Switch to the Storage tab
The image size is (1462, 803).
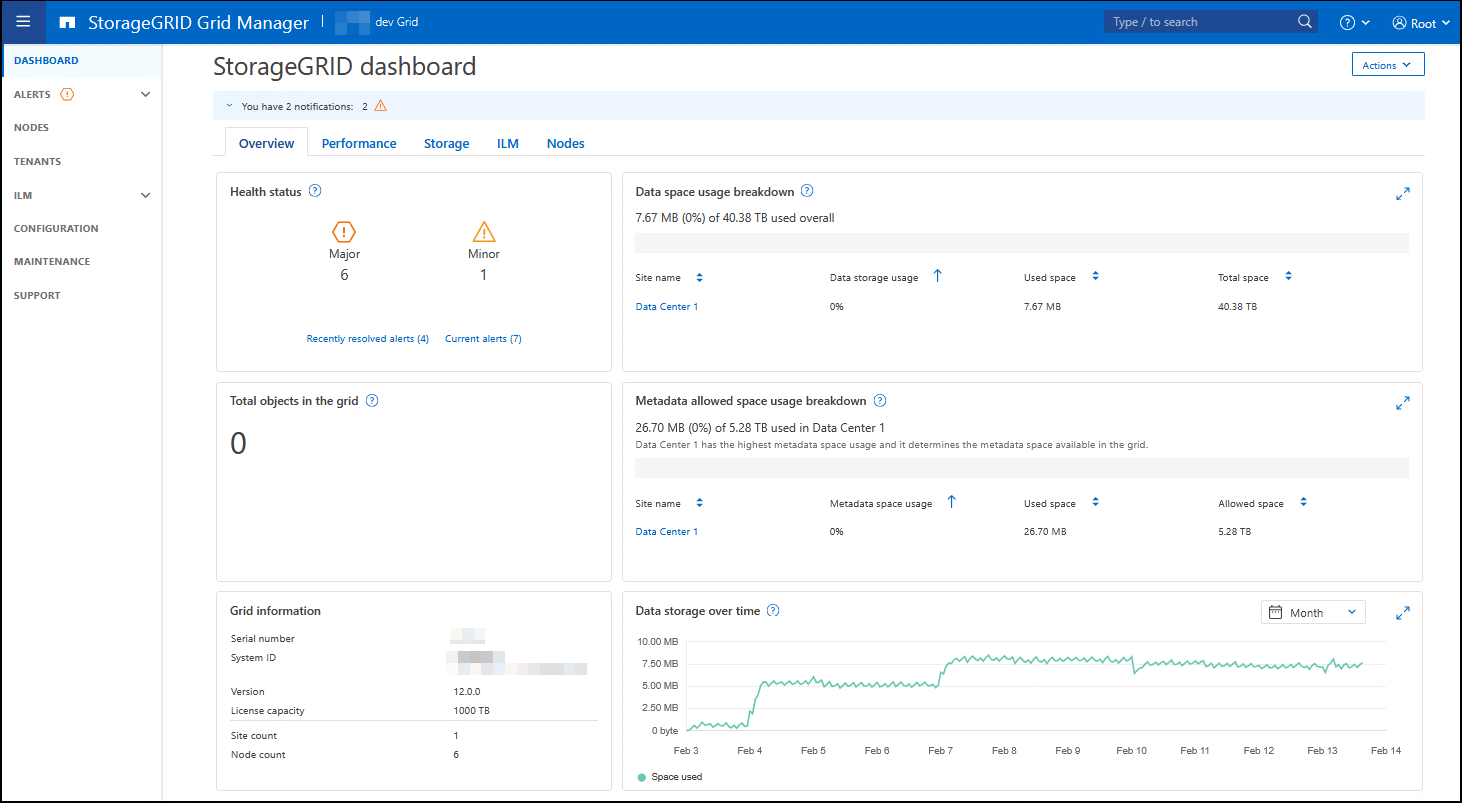click(x=446, y=143)
